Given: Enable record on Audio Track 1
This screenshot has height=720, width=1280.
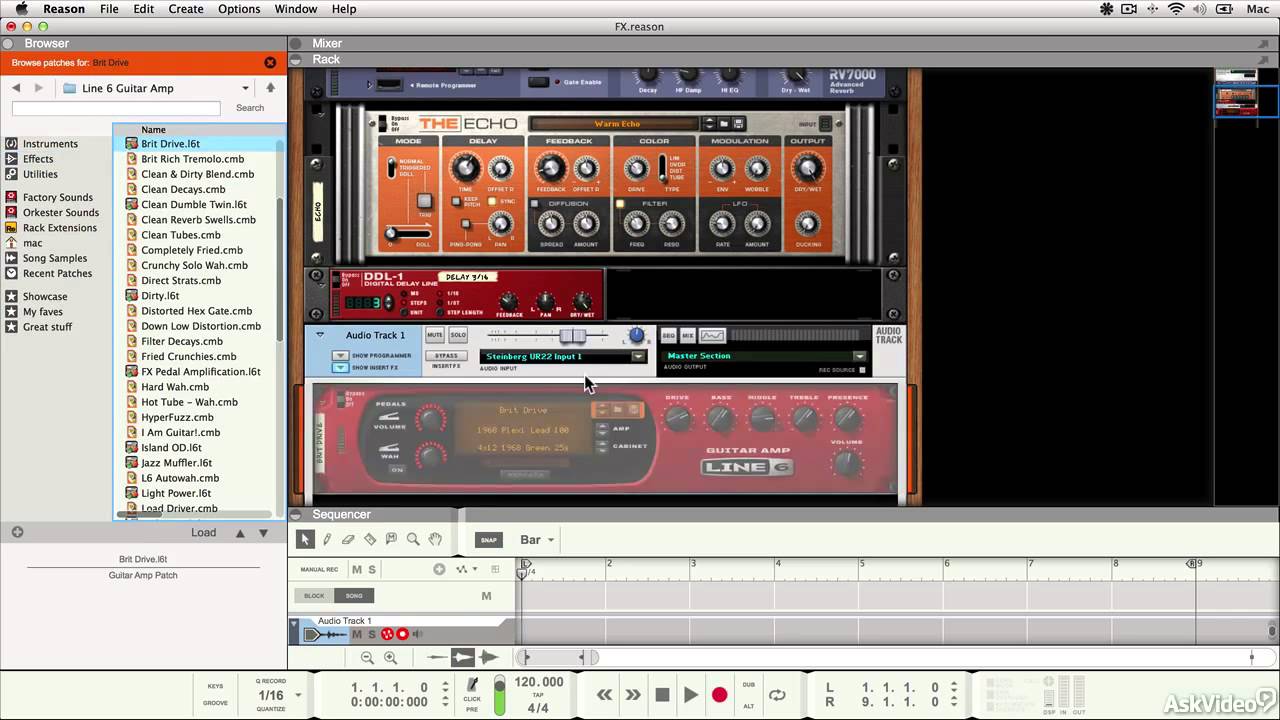Looking at the screenshot, I should [x=403, y=634].
